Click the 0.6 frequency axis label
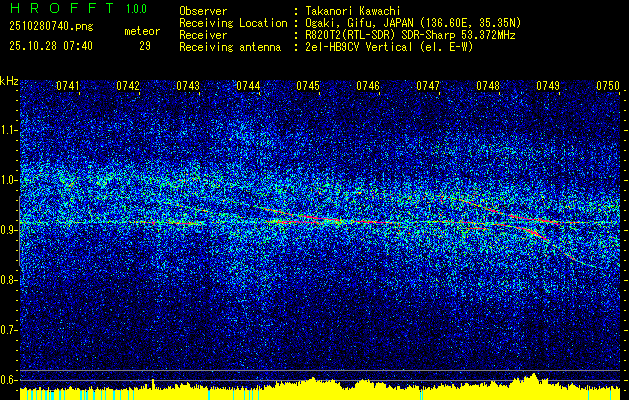The width and height of the screenshot is (629, 400). 9,380
